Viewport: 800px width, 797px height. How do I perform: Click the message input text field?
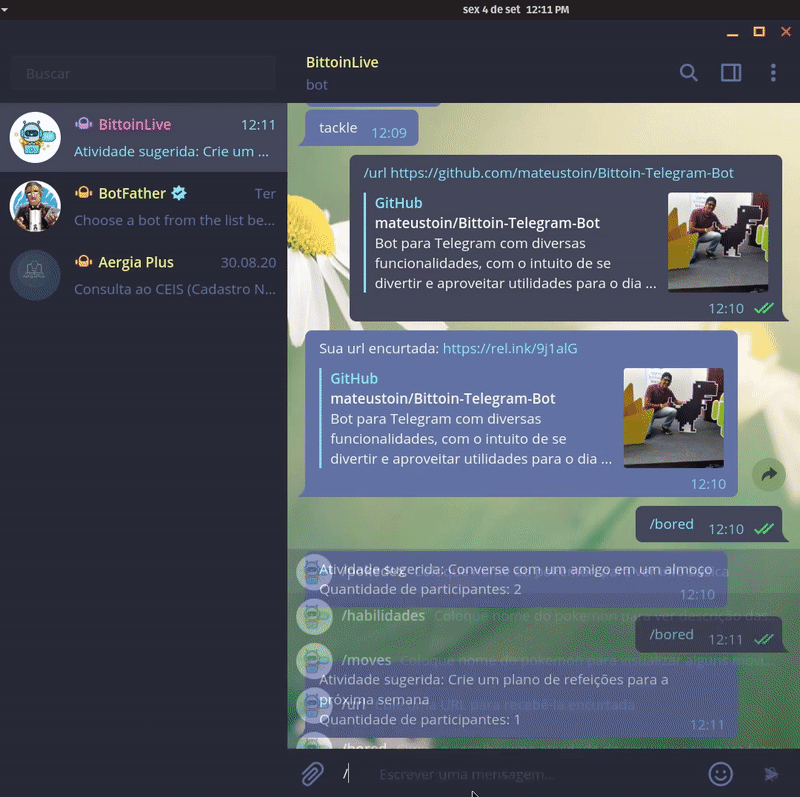point(530,774)
